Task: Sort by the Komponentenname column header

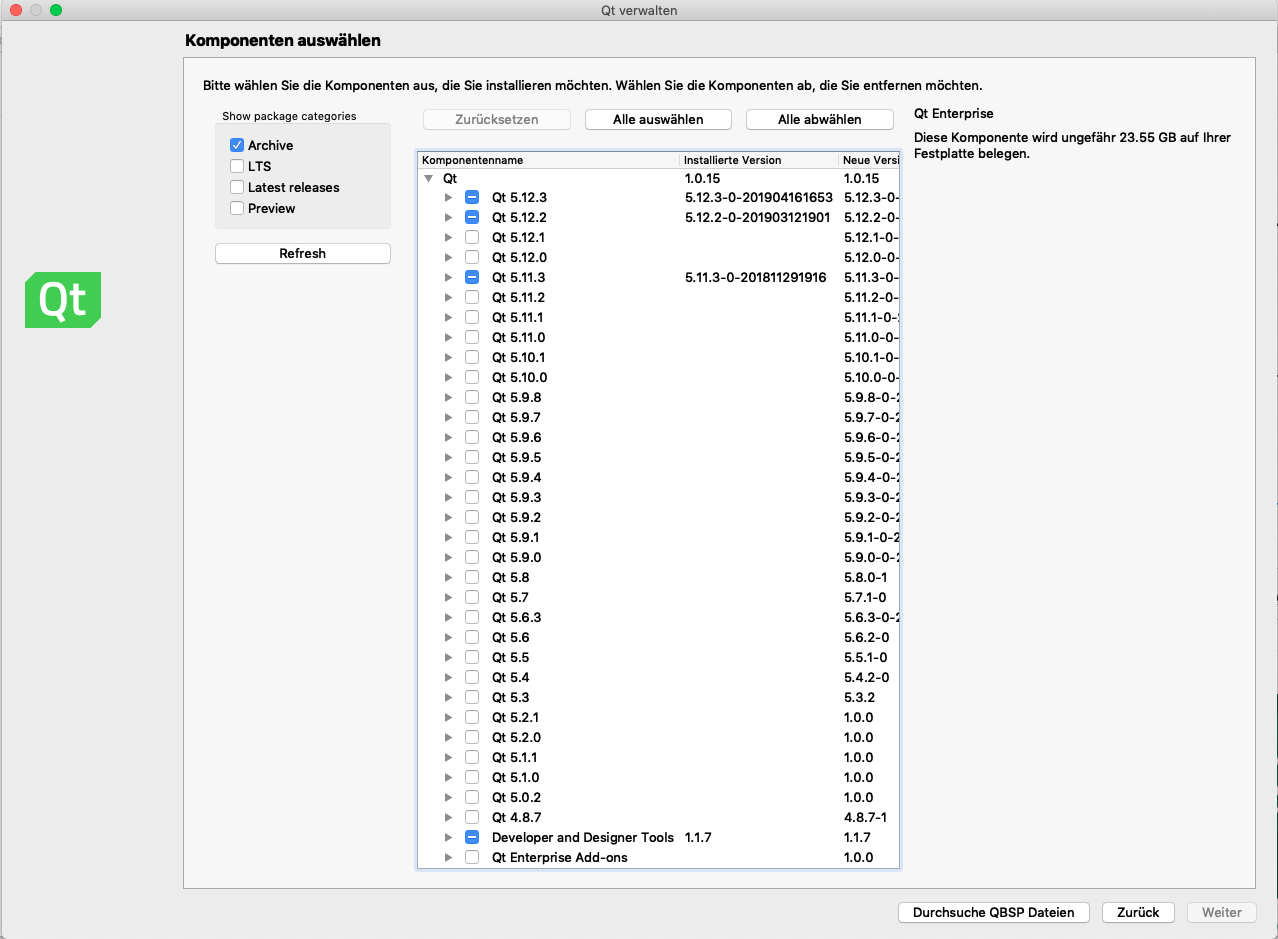Action: tap(548, 160)
